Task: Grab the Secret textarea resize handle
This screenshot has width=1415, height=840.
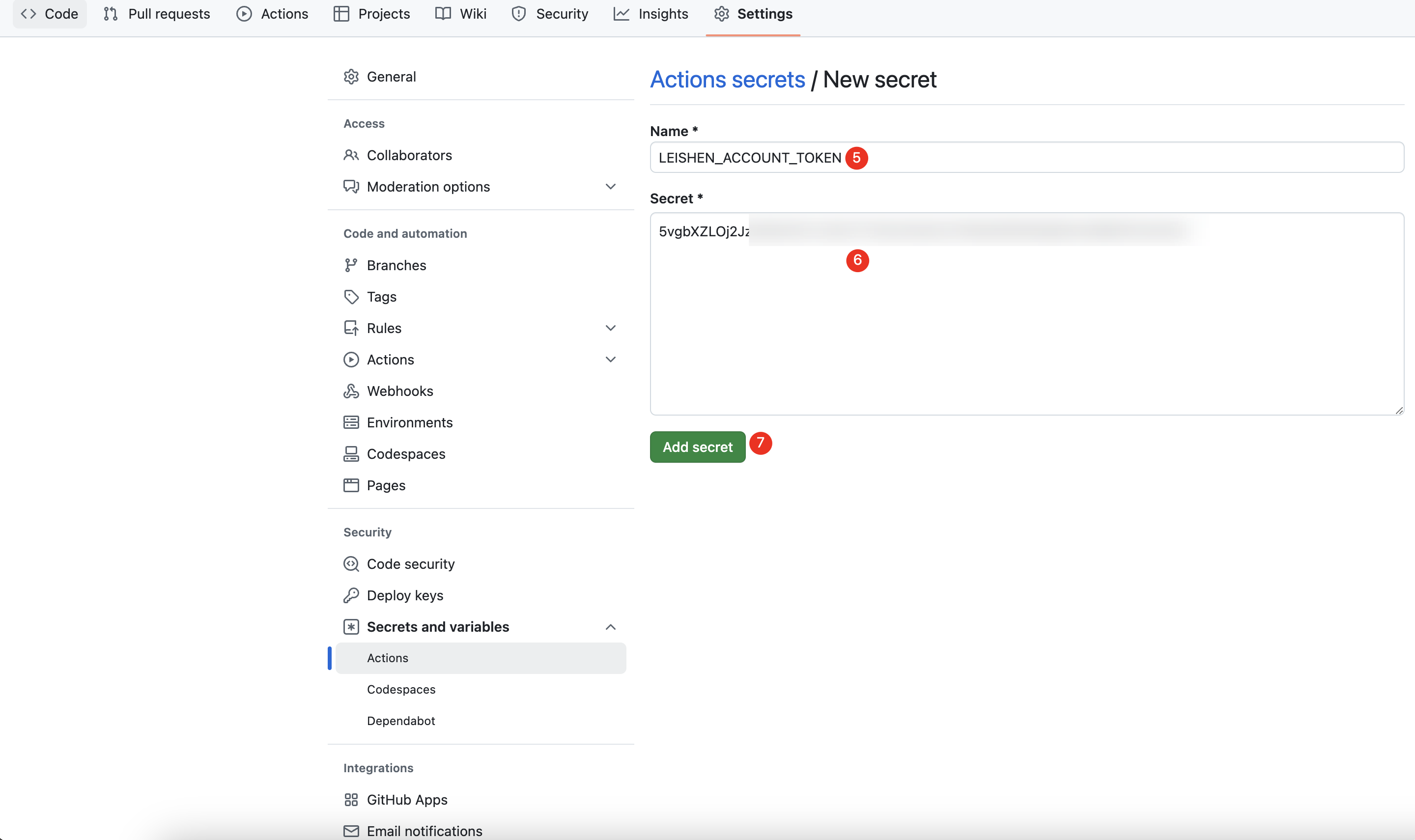Action: pyautogui.click(x=1399, y=410)
